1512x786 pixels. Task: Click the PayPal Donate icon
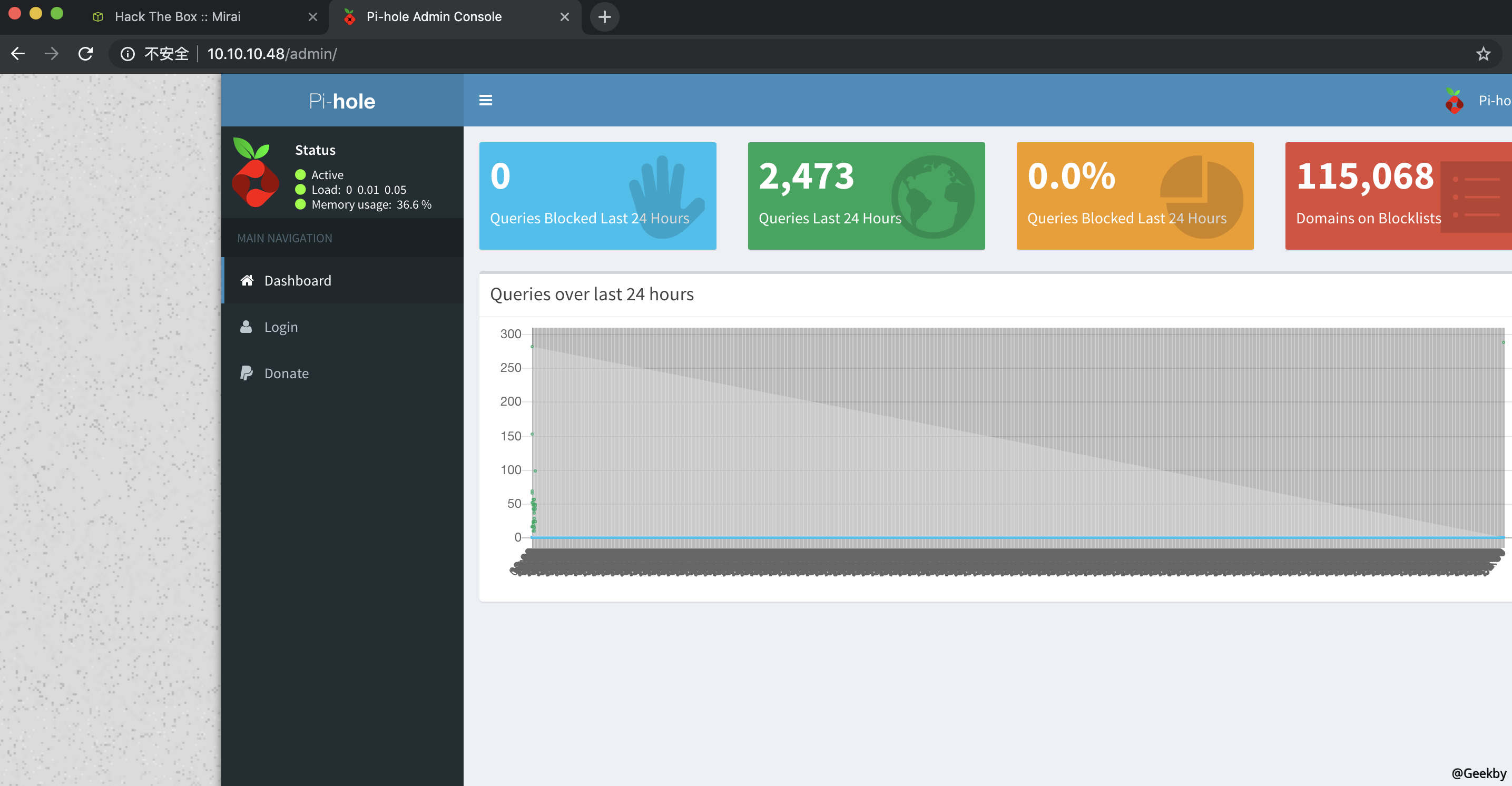(x=246, y=373)
